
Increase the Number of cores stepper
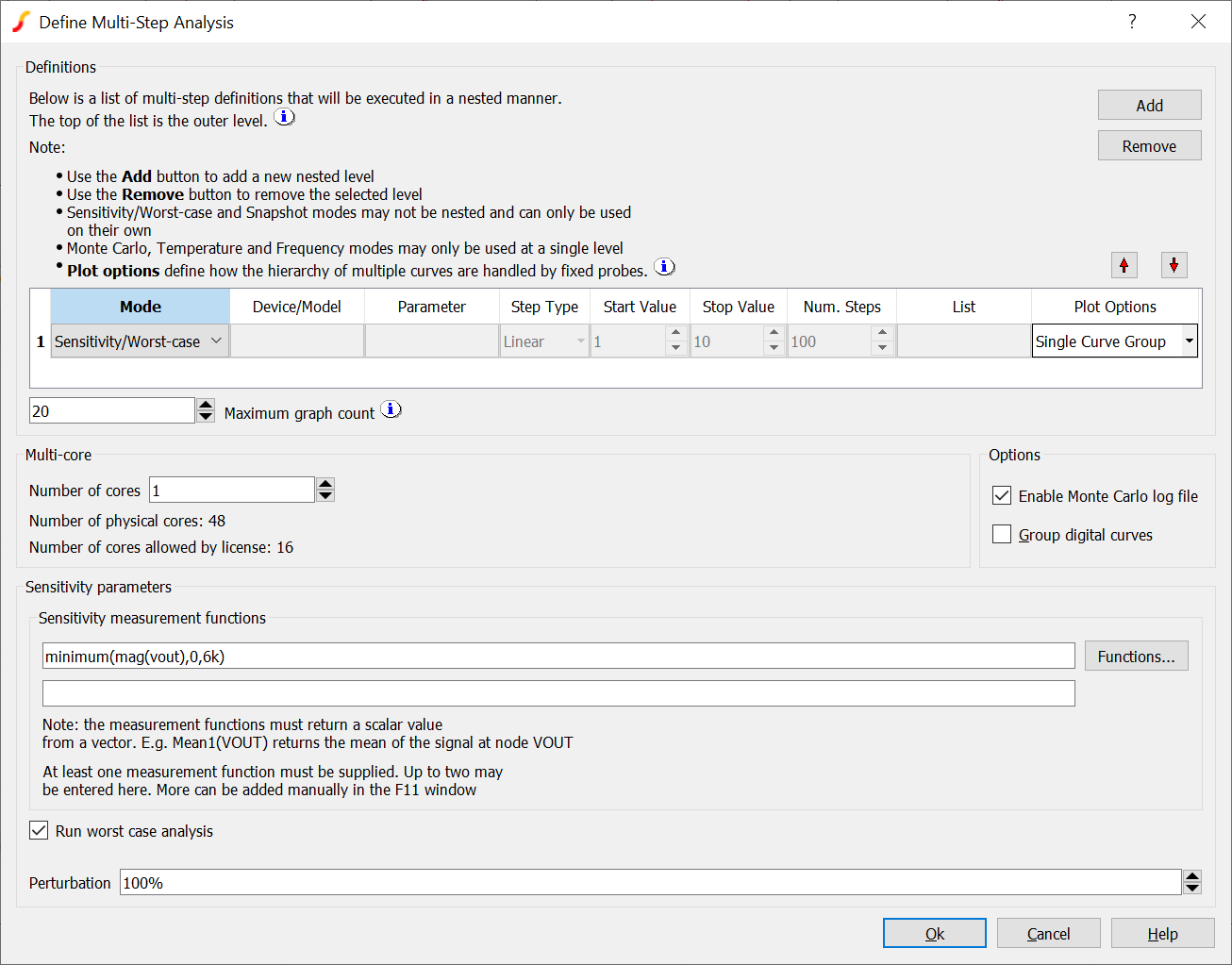click(x=325, y=484)
